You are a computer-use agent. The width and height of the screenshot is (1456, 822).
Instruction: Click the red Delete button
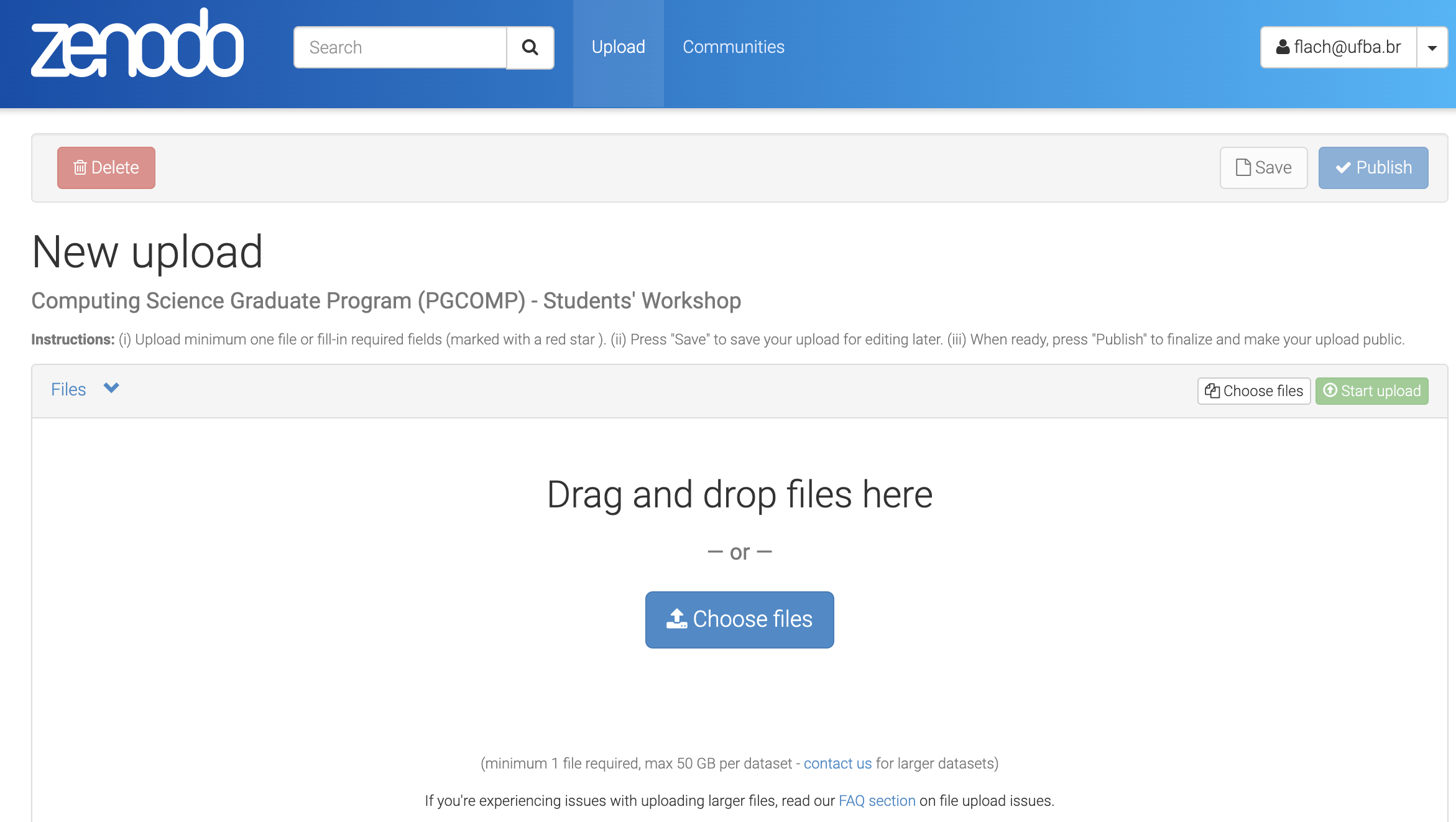(x=106, y=168)
